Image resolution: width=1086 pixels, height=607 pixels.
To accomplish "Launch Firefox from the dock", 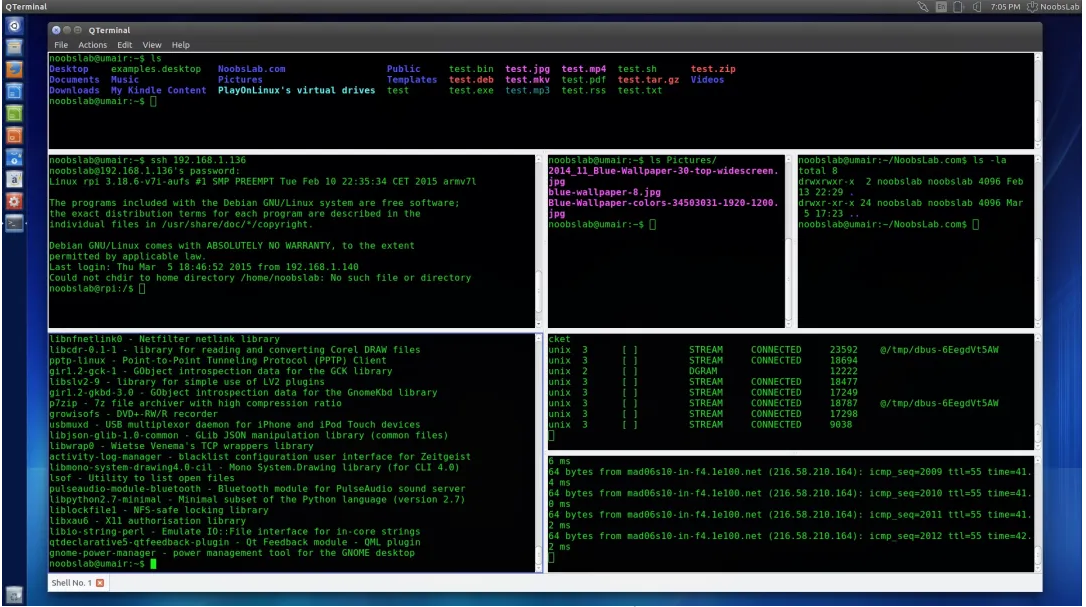I will click(x=14, y=69).
